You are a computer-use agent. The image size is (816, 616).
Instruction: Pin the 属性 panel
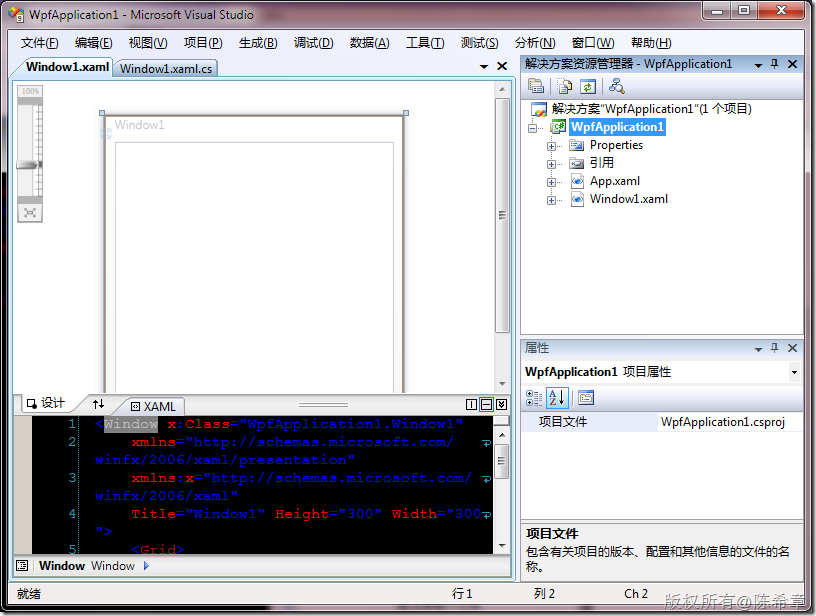pyautogui.click(x=774, y=348)
